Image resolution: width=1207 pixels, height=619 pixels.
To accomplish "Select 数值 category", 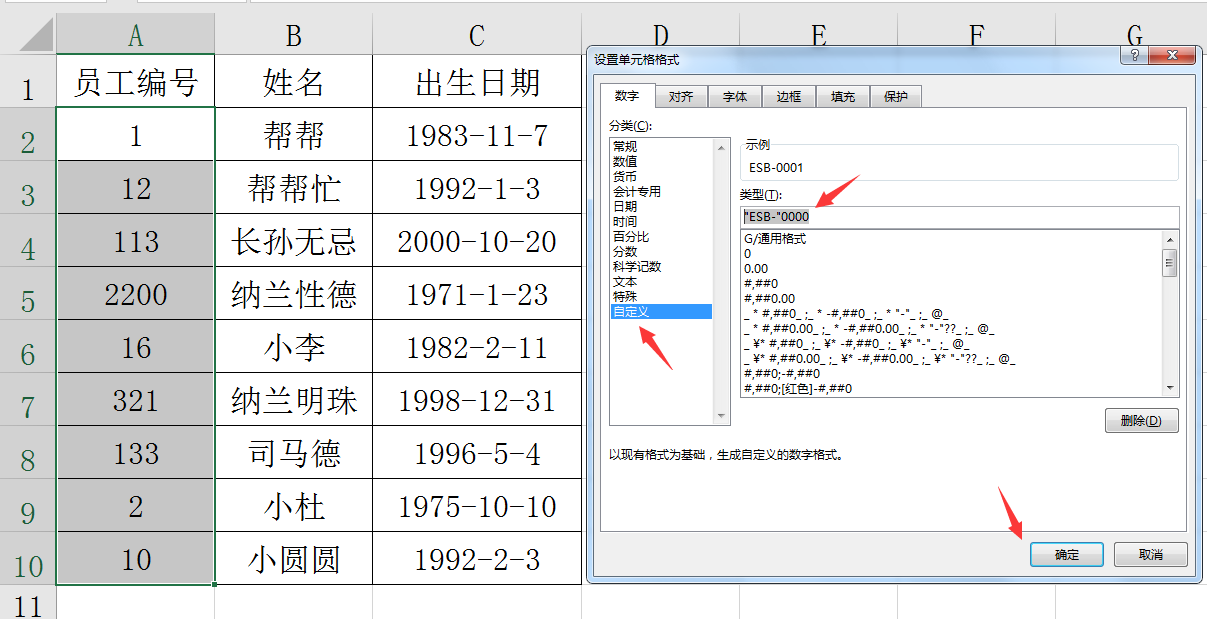I will pyautogui.click(x=661, y=161).
